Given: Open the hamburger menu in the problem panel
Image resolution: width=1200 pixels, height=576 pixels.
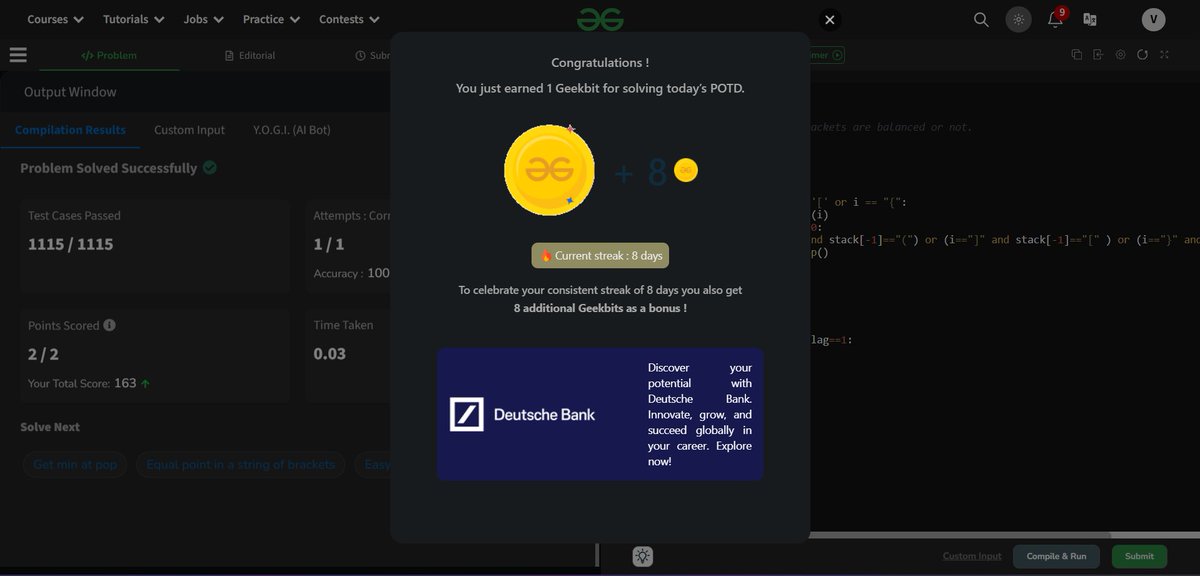Looking at the screenshot, I should 18,55.
